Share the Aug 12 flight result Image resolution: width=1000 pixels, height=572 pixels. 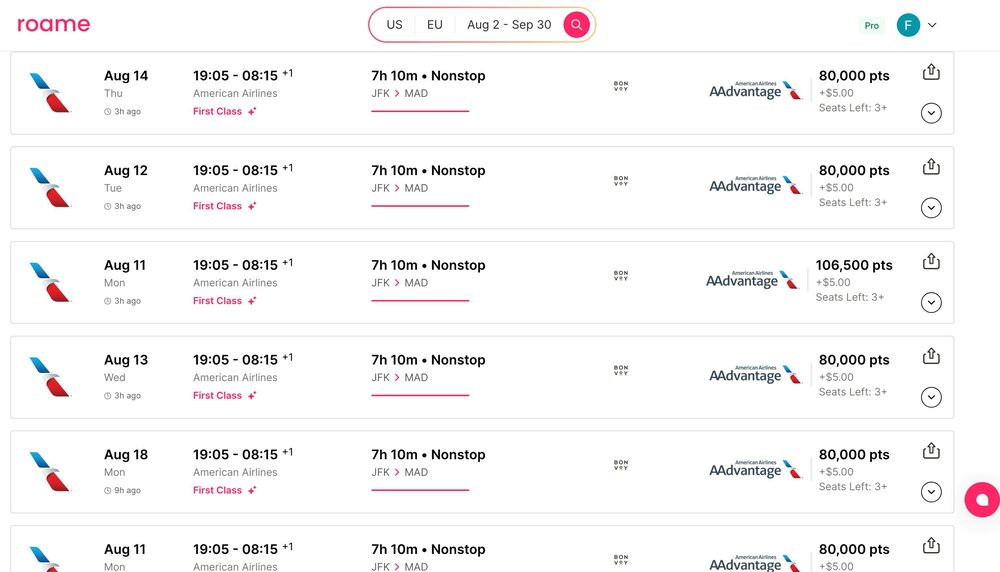(931, 166)
